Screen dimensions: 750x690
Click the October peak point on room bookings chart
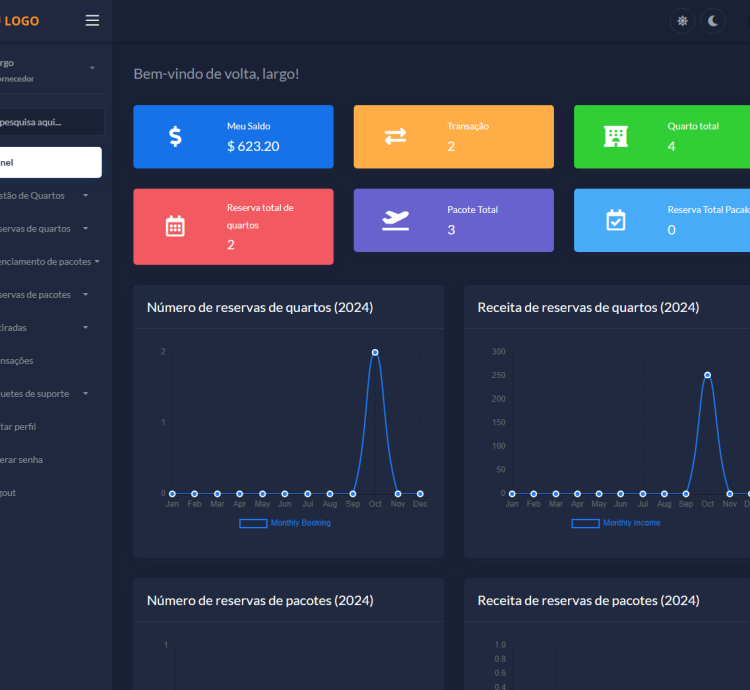click(x=375, y=352)
